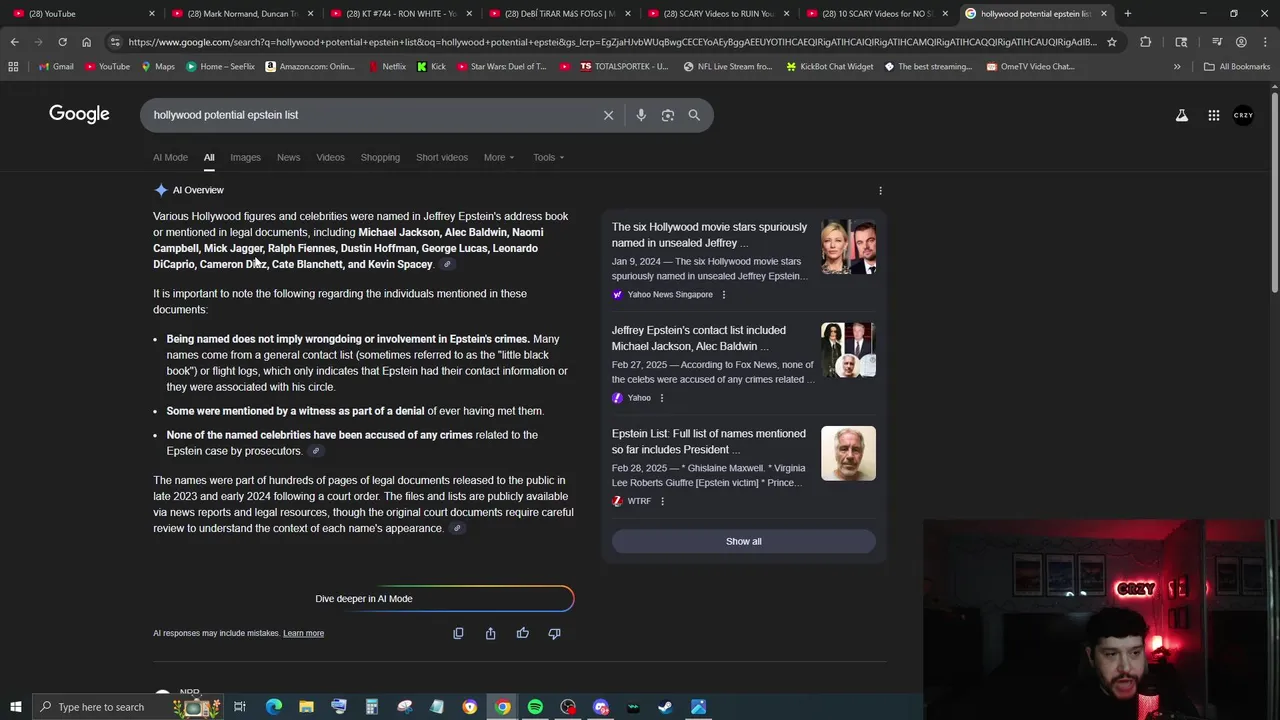Open Microsoft Edge from taskbar
1280x720 pixels.
tap(273, 707)
